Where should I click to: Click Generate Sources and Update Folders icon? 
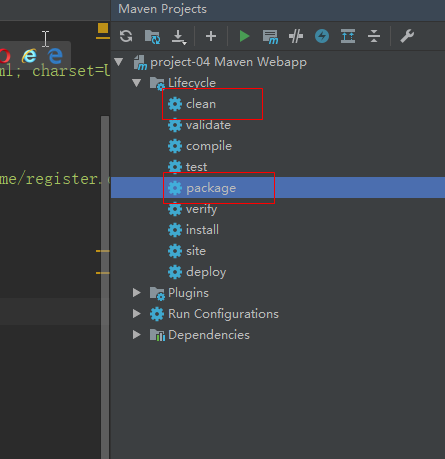(x=152, y=36)
